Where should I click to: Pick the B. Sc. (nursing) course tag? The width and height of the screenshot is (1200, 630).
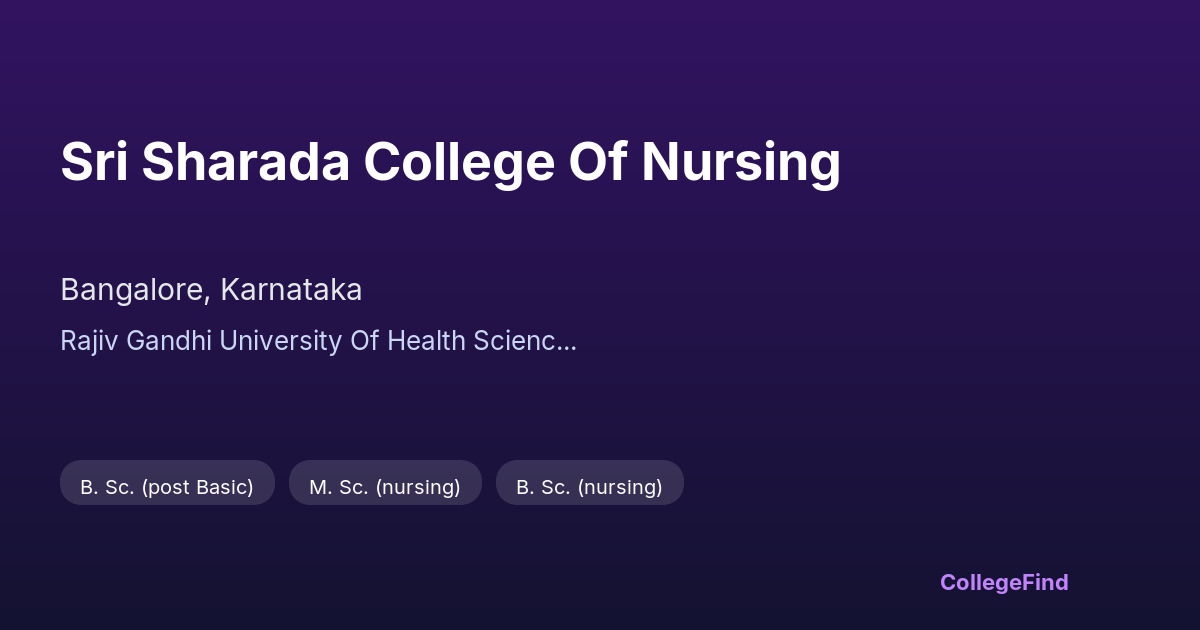click(589, 487)
